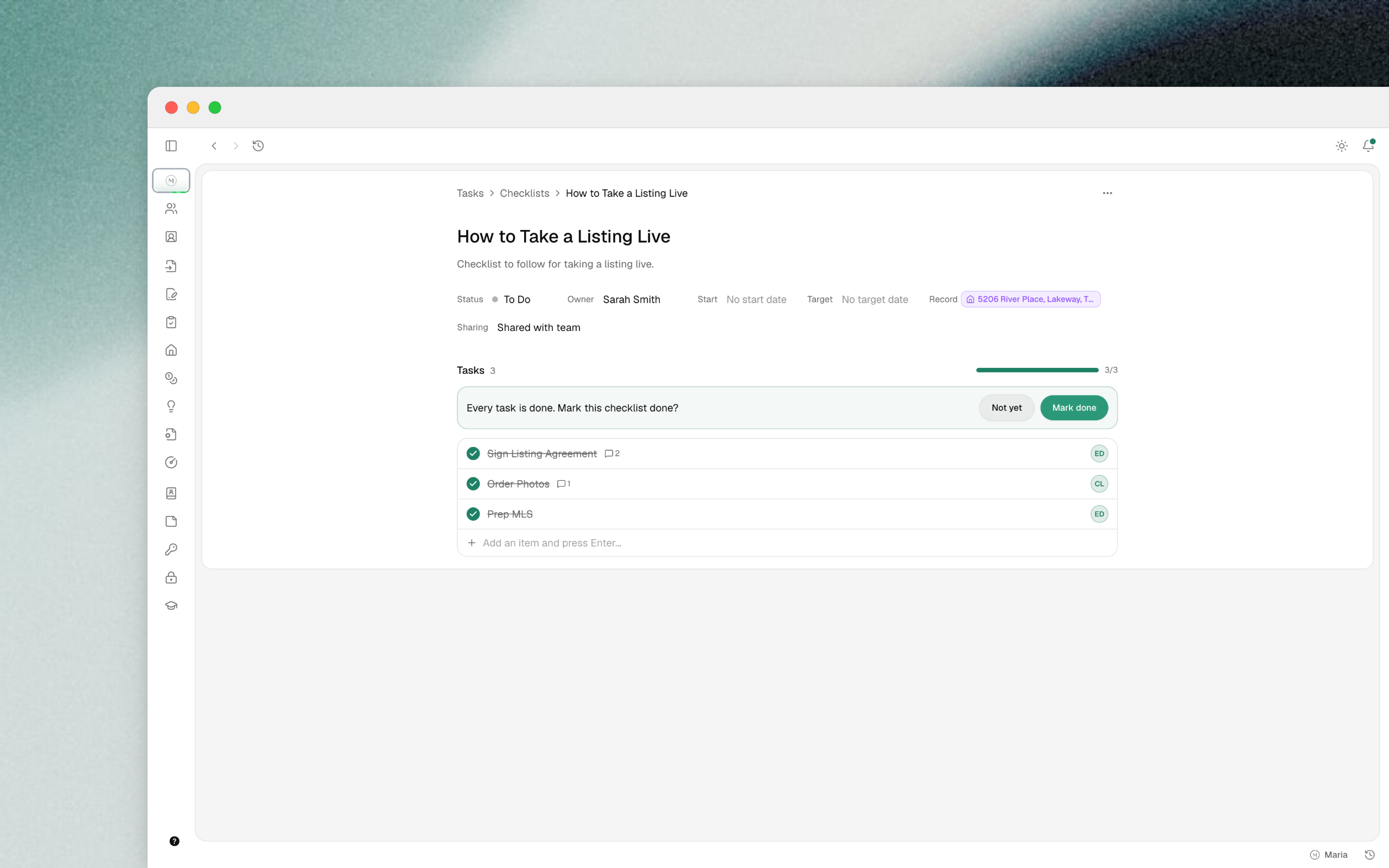Open the Maria assistant in status bar
The image size is (1389, 868).
pyautogui.click(x=1329, y=855)
